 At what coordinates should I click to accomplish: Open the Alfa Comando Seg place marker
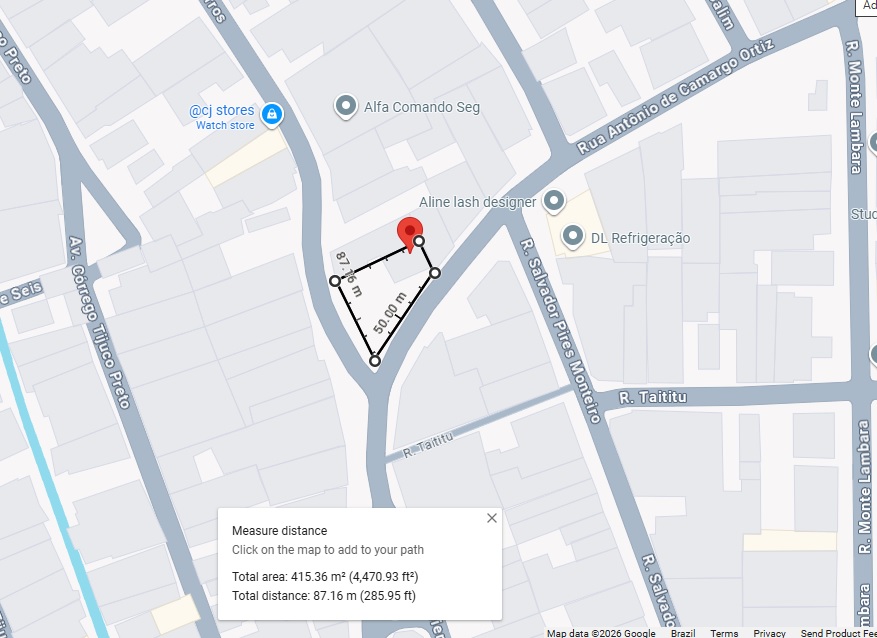(346, 106)
